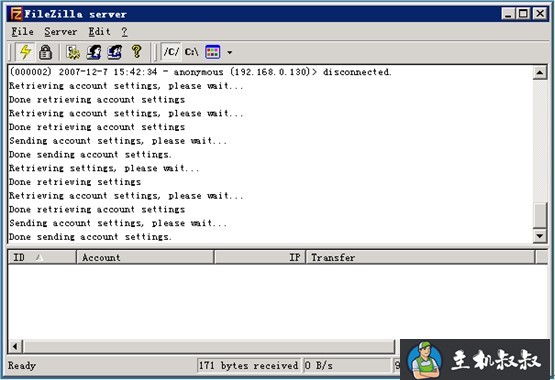The width and height of the screenshot is (555, 380).
Task: Open the Edit menu
Action: click(99, 31)
